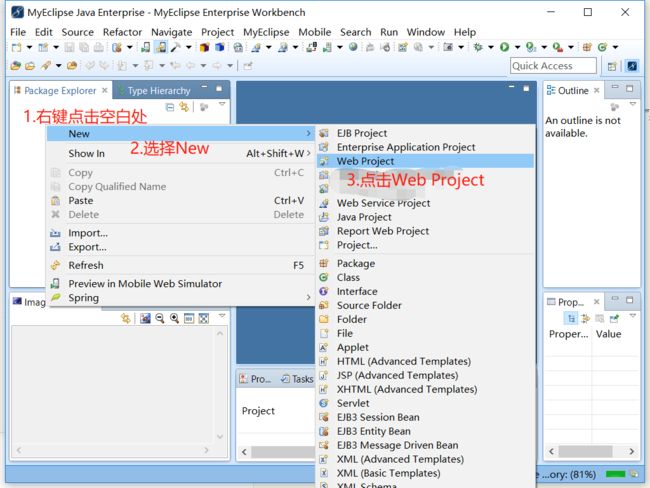The width and height of the screenshot is (650, 488).
Task: Open the MyEclipse menu
Action: [266, 32]
